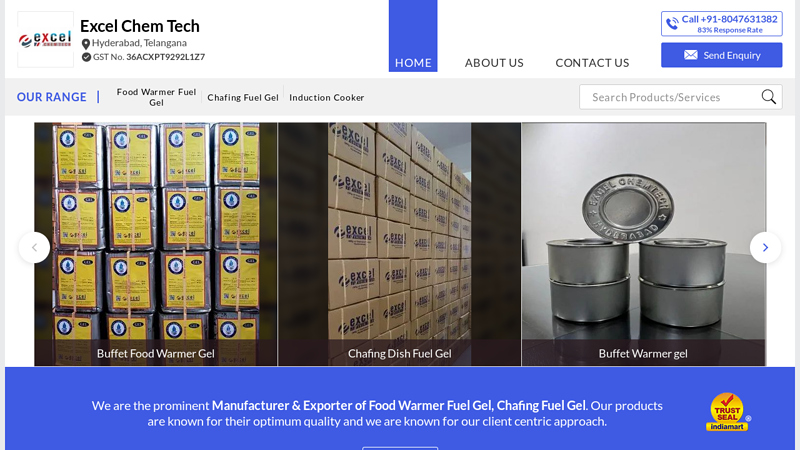
Task: Open Chafing Dish Fuel Gel image
Action: click(x=399, y=244)
